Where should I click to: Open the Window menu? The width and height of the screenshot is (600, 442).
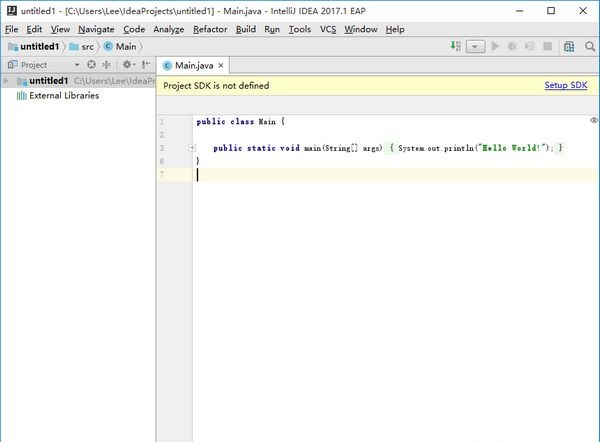point(361,29)
